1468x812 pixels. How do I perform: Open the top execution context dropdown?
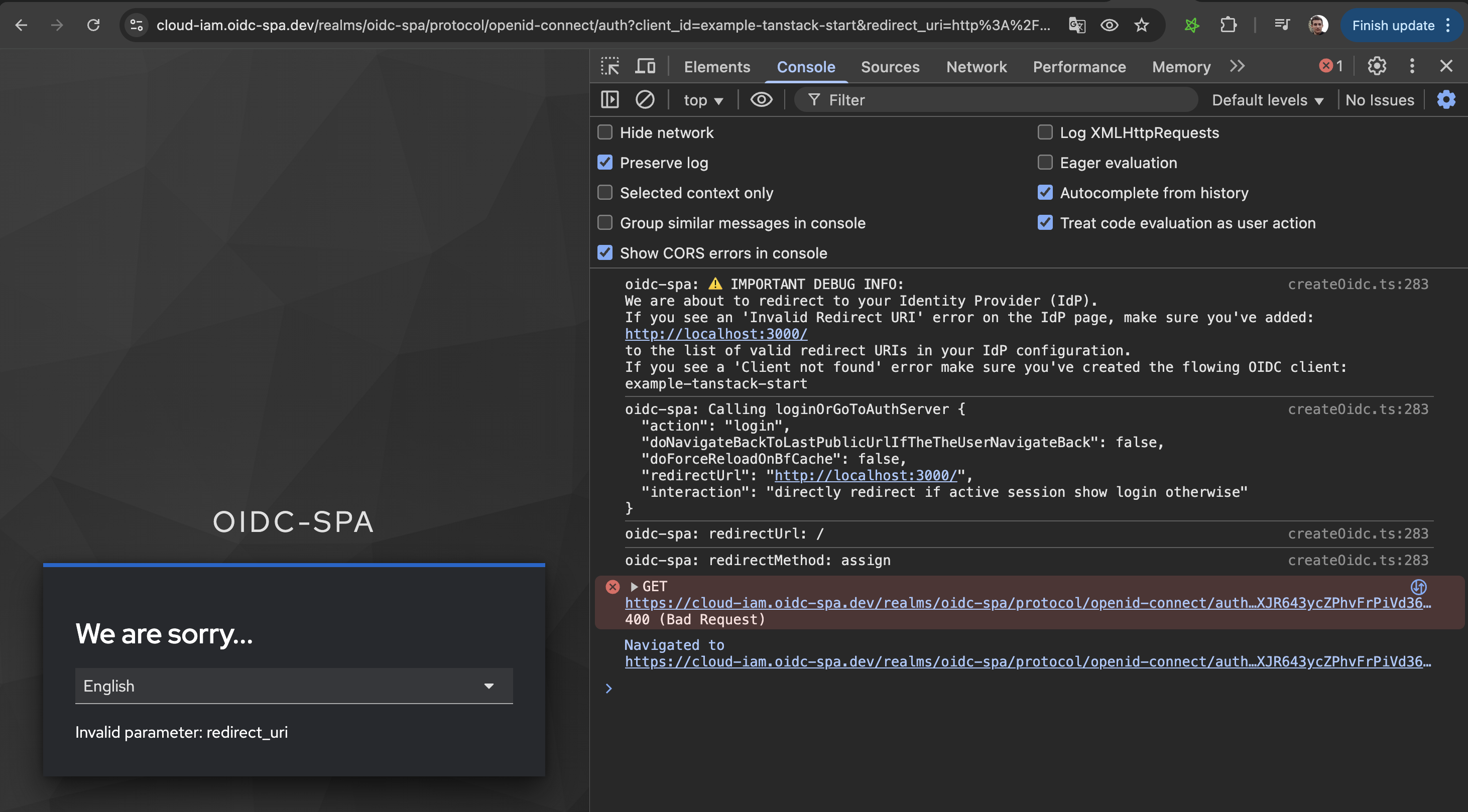pos(703,100)
